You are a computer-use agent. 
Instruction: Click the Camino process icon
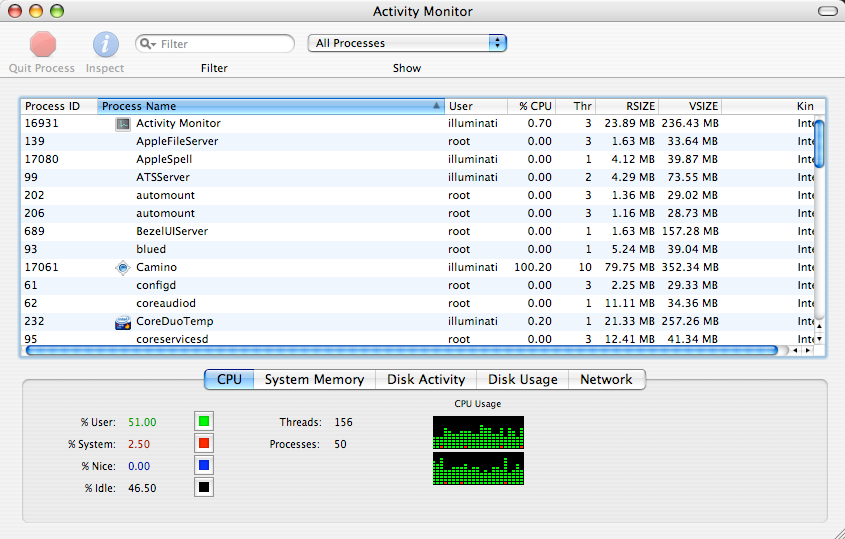tap(123, 267)
